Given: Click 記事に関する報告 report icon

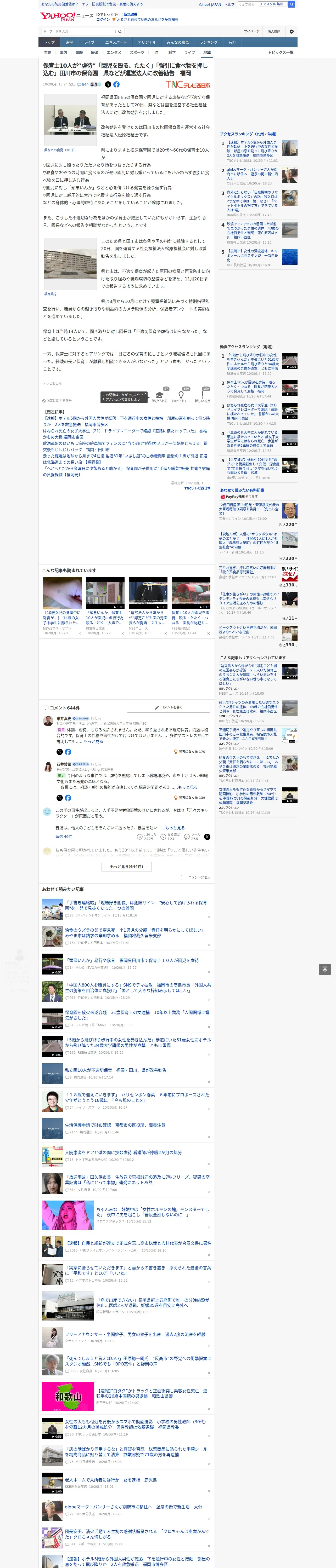Looking at the screenshot, I should (57, 401).
